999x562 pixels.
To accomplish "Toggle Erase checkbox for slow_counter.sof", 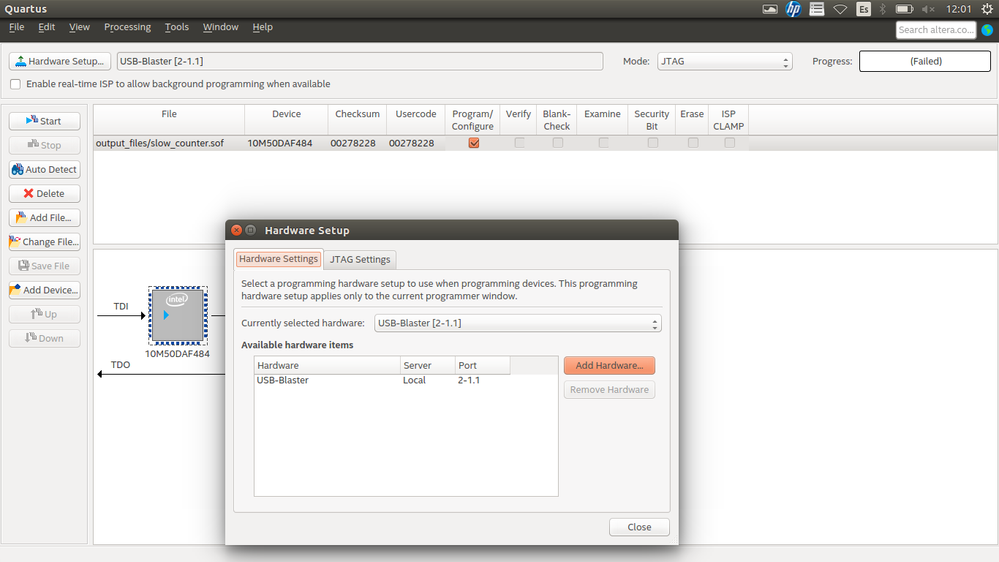I will (693, 143).
